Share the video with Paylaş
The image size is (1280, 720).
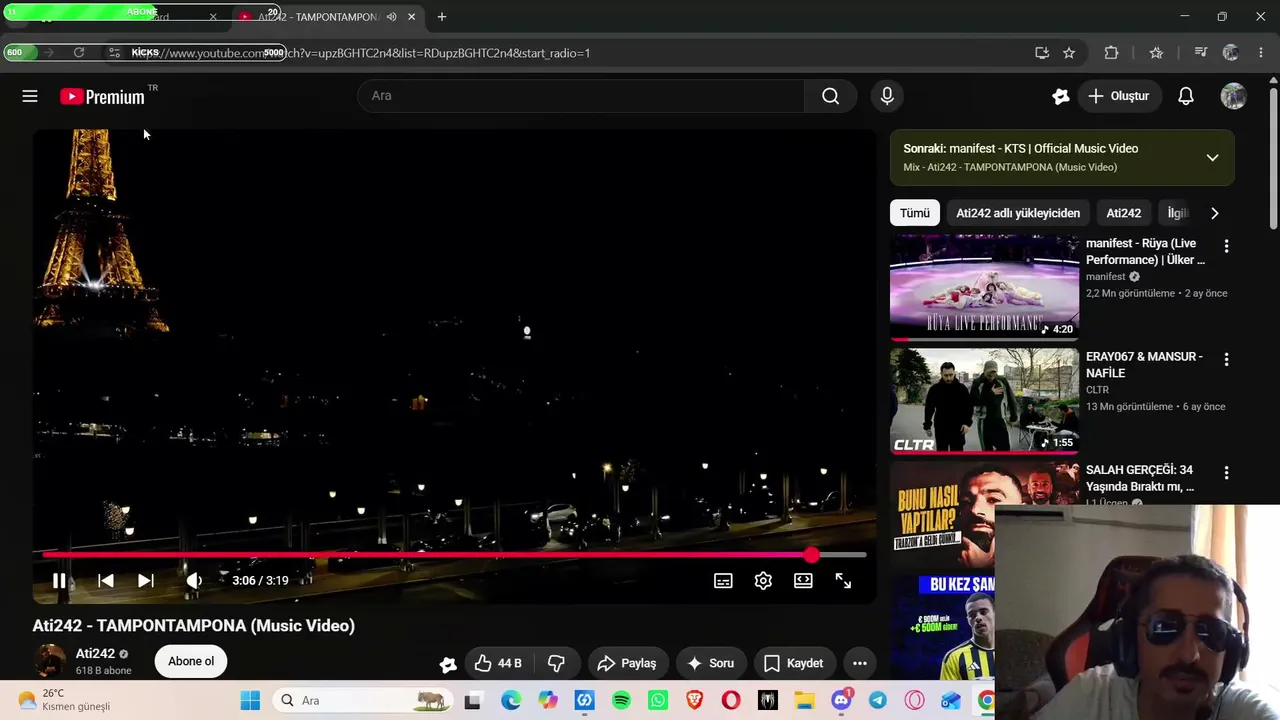627,663
